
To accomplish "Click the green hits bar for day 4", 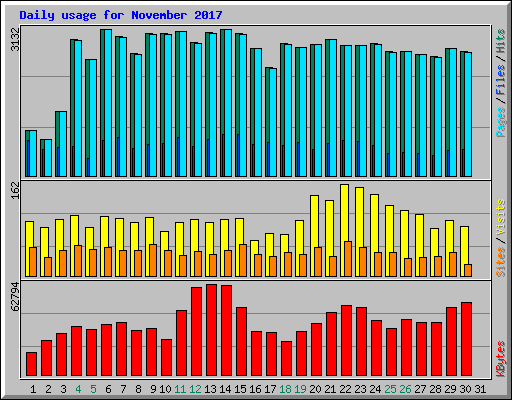I will point(72,93).
